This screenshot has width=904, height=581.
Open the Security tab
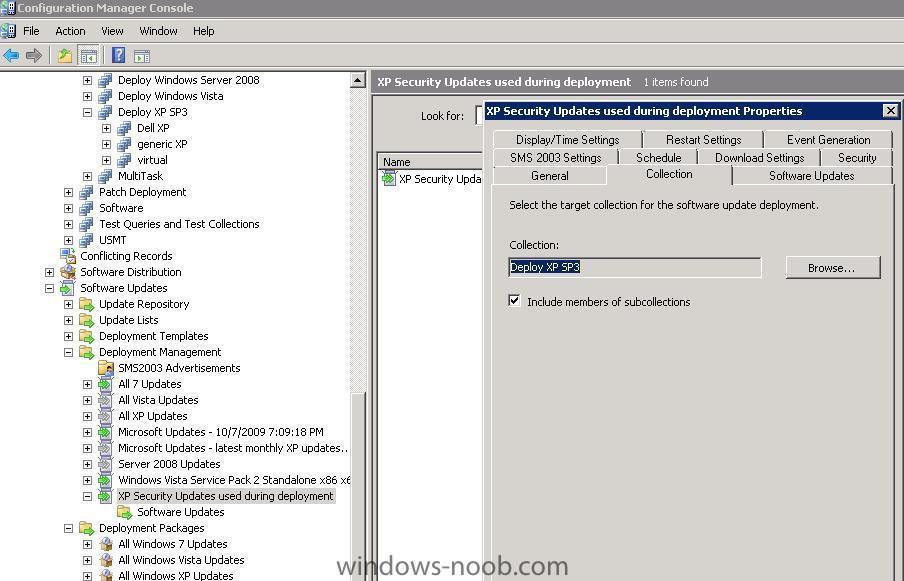pyautogui.click(x=857, y=157)
